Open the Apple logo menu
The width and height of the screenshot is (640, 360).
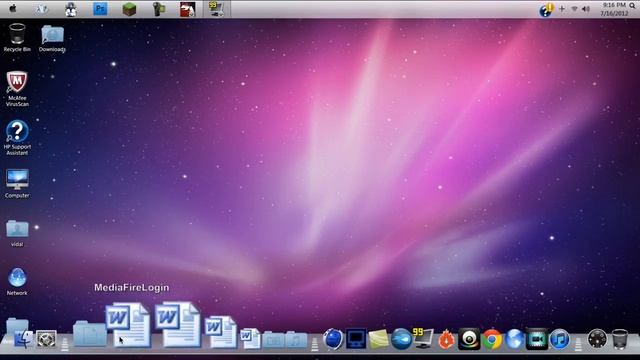(x=13, y=8)
